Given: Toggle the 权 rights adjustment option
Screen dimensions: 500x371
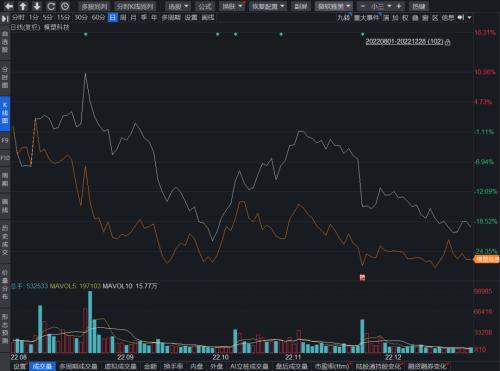Looking at the screenshot, I should (405, 18).
